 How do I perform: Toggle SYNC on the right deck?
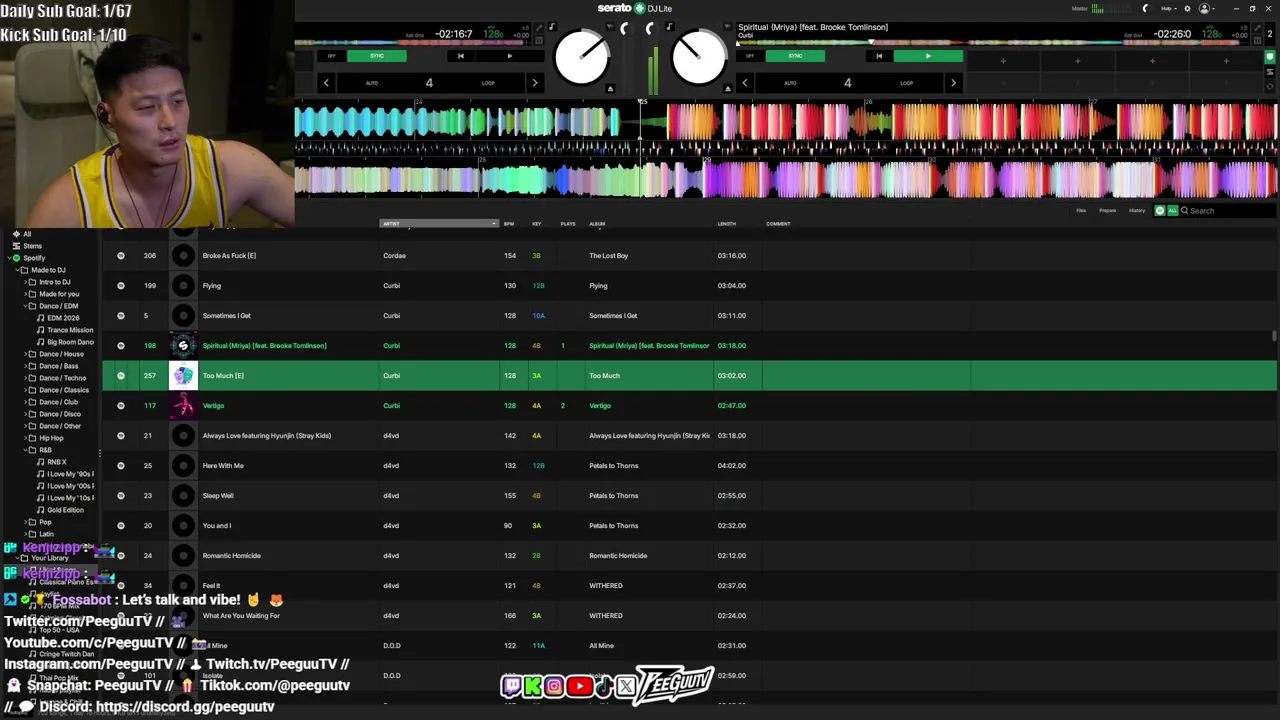[795, 56]
